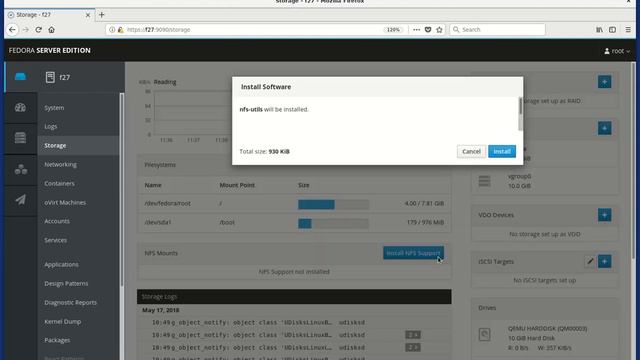The image size is (640, 360).
Task: Toggle the Firefox sidebar icon
Action: (612, 29)
